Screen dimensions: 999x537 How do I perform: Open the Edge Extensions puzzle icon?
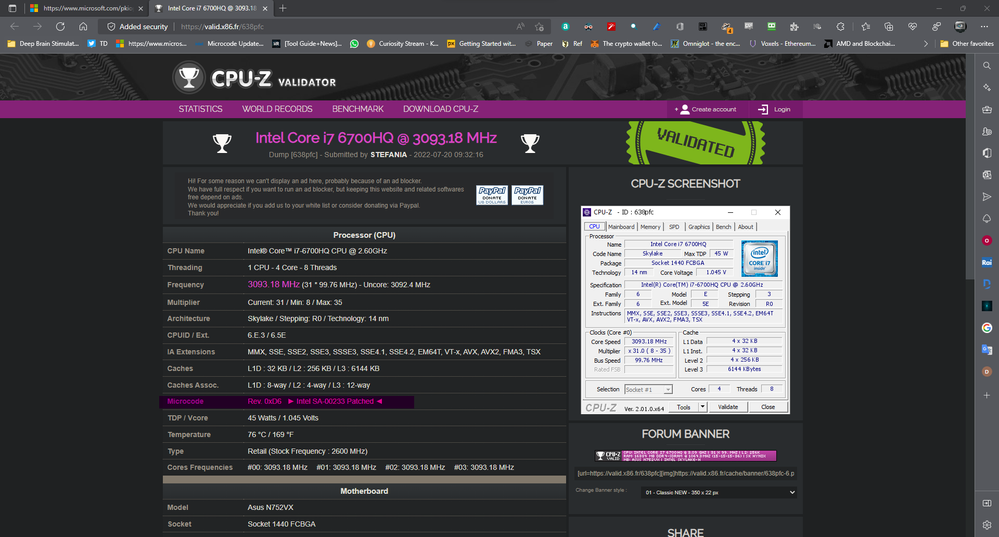click(794, 27)
